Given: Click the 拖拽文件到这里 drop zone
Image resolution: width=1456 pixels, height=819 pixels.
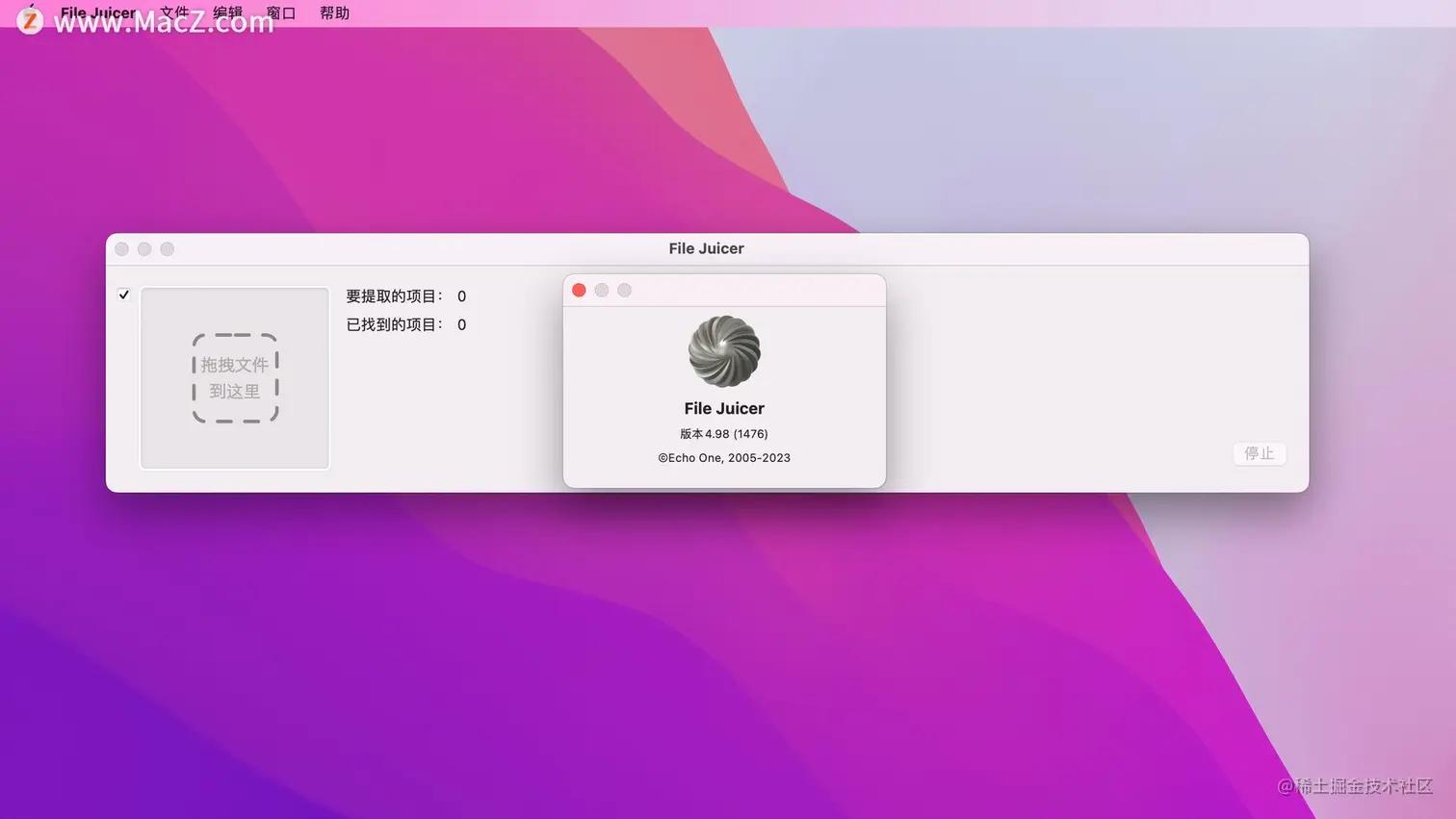Looking at the screenshot, I should click(235, 378).
